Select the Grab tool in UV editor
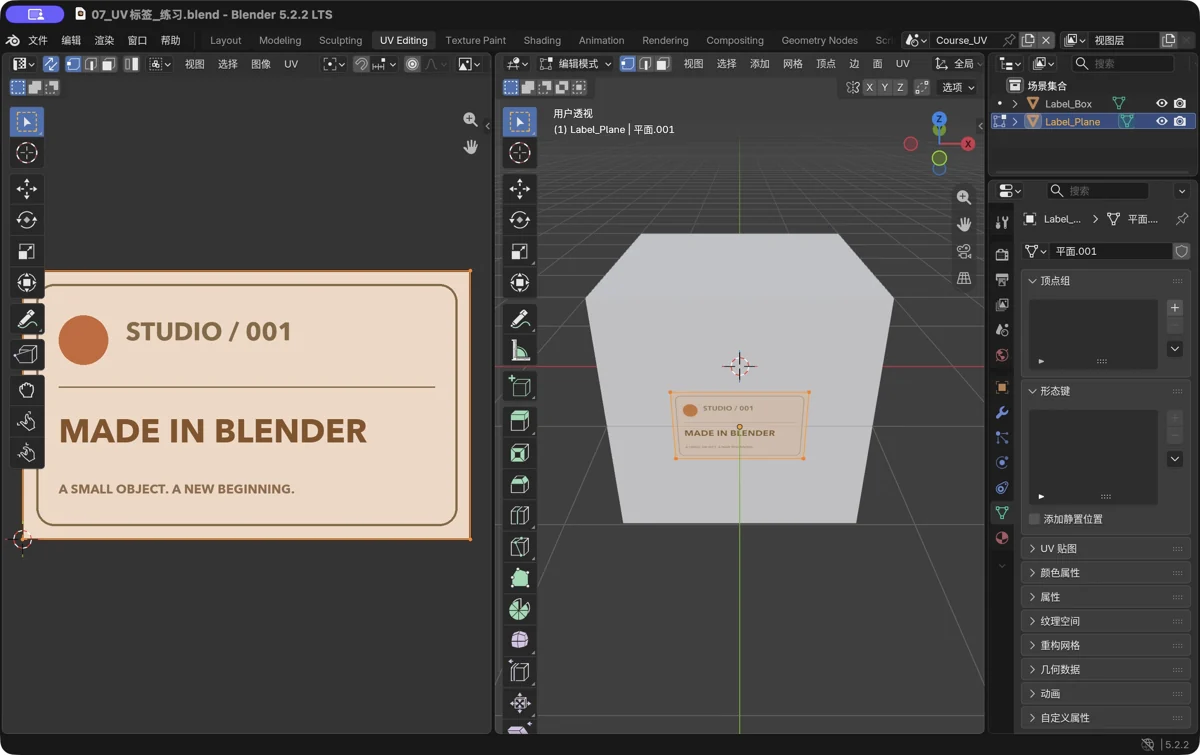This screenshot has height=755, width=1200. tap(27, 390)
